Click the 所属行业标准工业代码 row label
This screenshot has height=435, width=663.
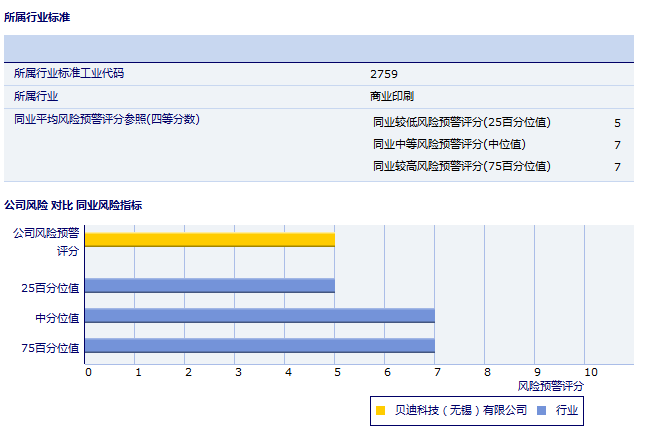(69, 73)
